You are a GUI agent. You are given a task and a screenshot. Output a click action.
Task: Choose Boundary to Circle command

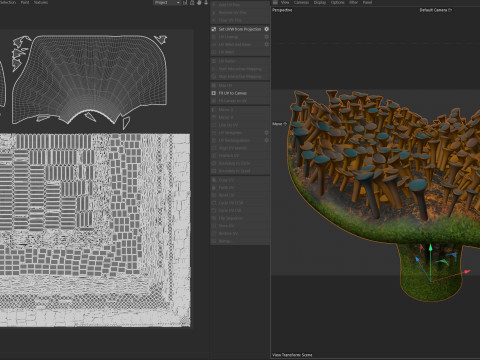click(240, 163)
